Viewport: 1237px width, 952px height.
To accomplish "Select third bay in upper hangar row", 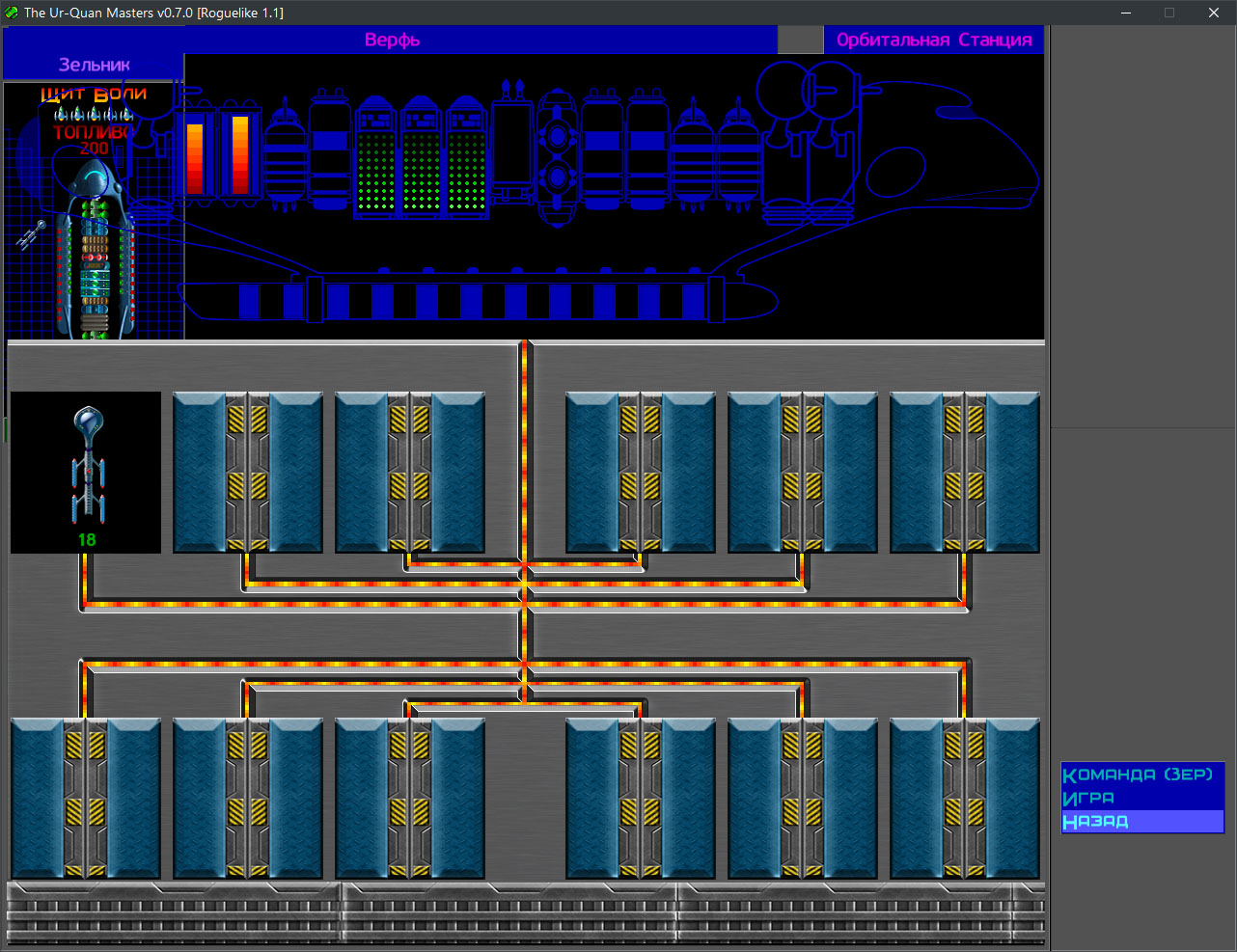I will (410, 473).
